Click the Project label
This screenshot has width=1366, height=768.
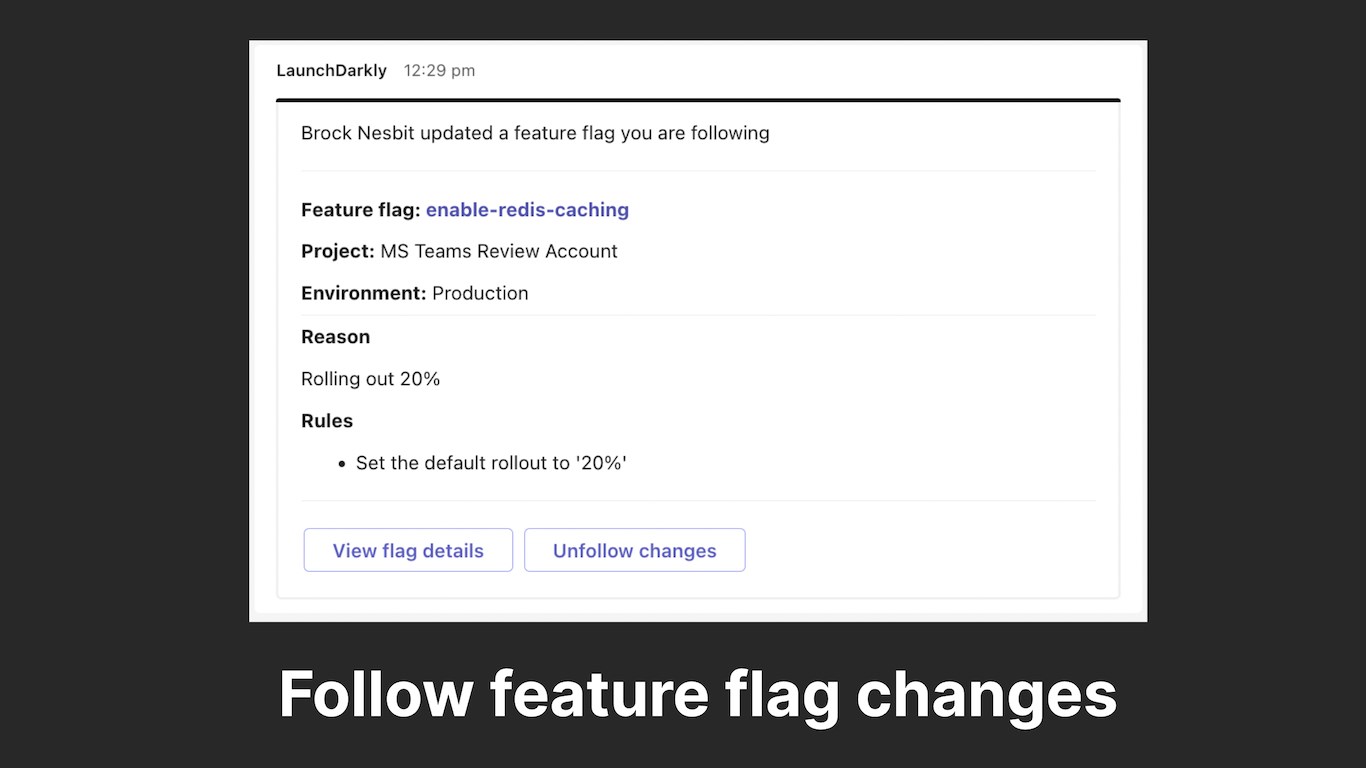(338, 251)
